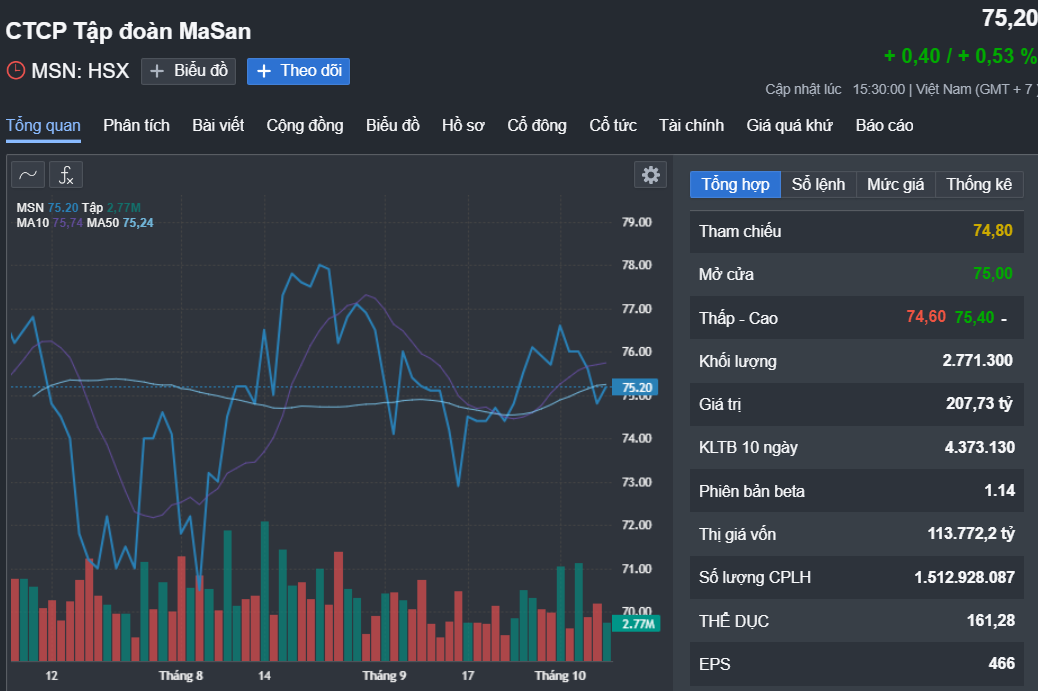
Task: Click the MA10 indicator legend label
Action: coord(33,223)
